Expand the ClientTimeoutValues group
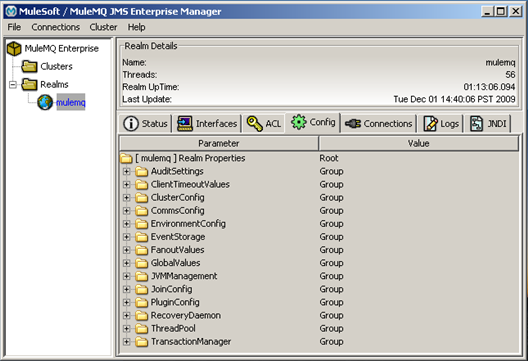 [x=126, y=185]
